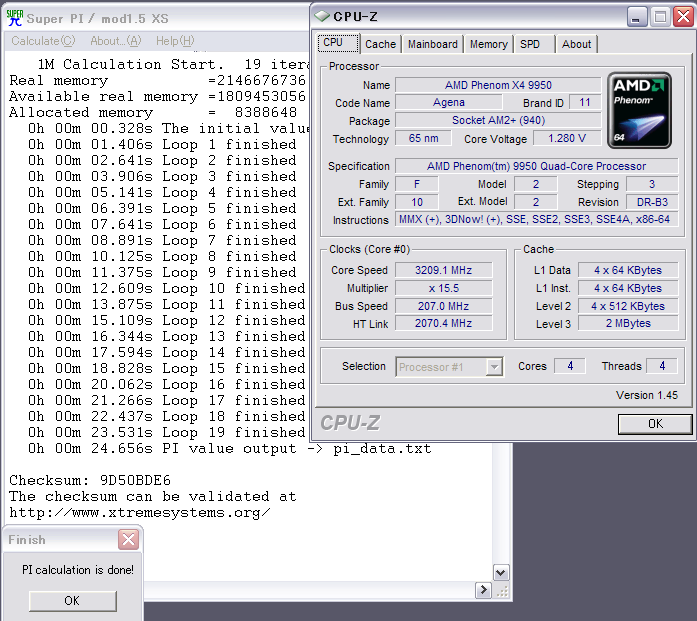Minimize the CPU-Z window

pos(637,17)
